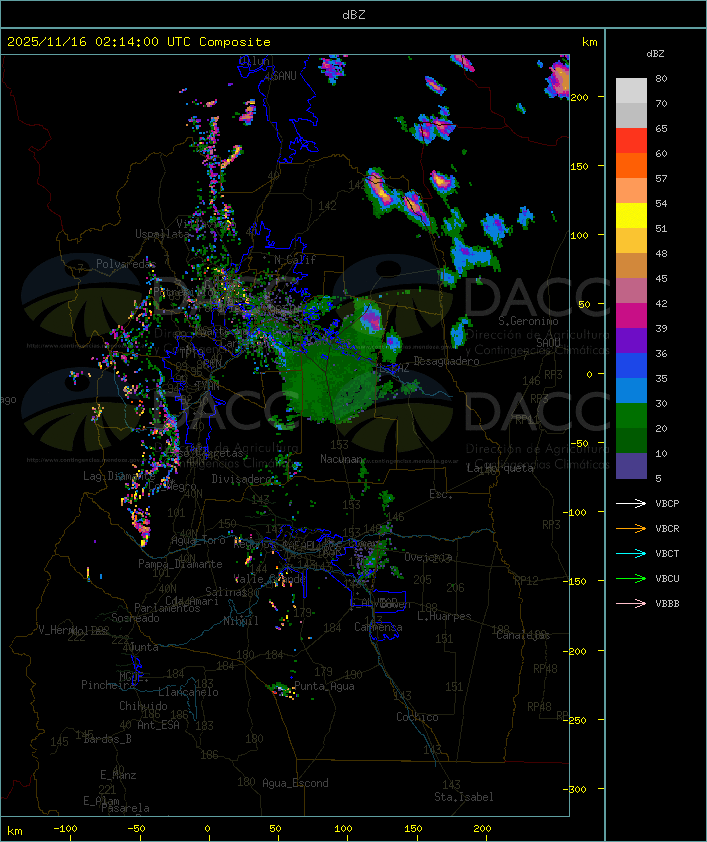The width and height of the screenshot is (707, 842).
Task: Select the red 60-65 dBZ legend swatch
Action: (x=631, y=141)
